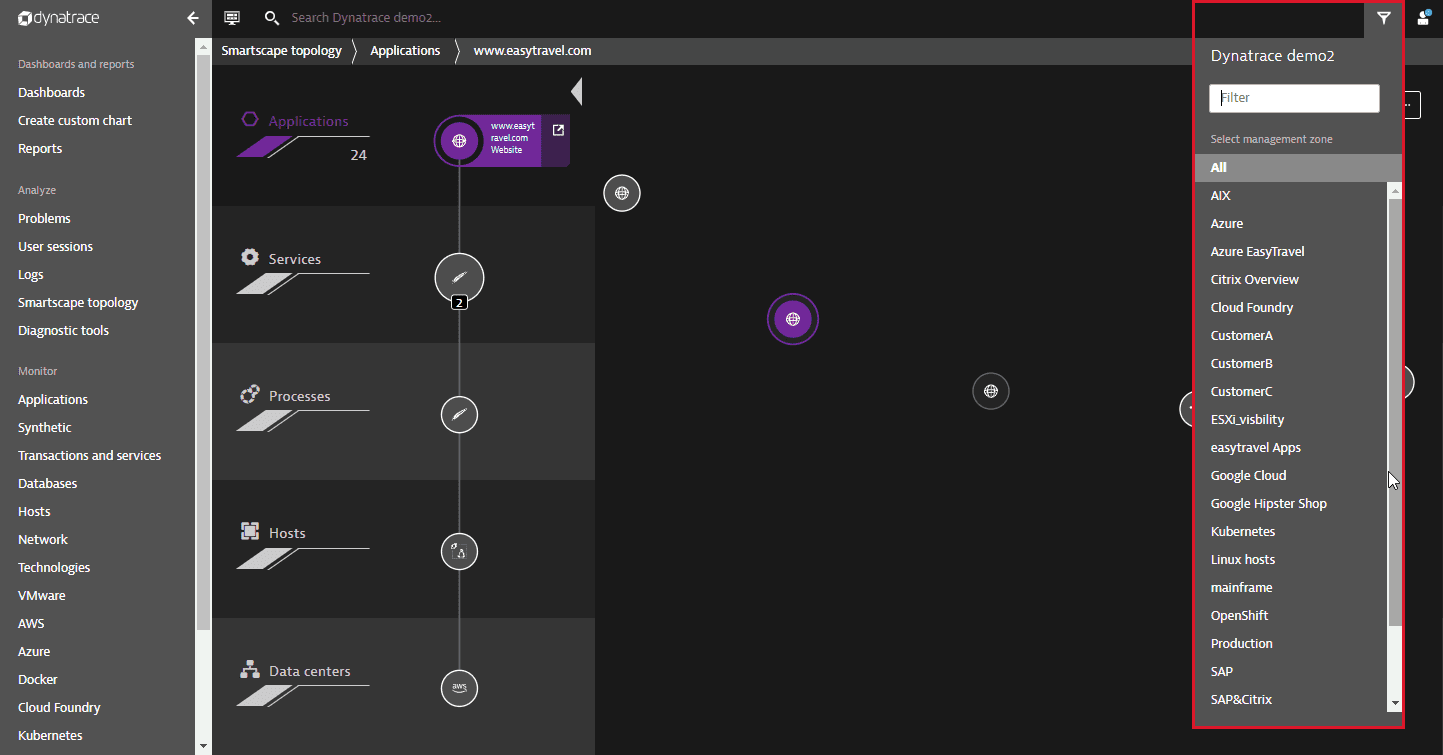
Task: Pick CustomerA zone
Action: coord(1241,336)
